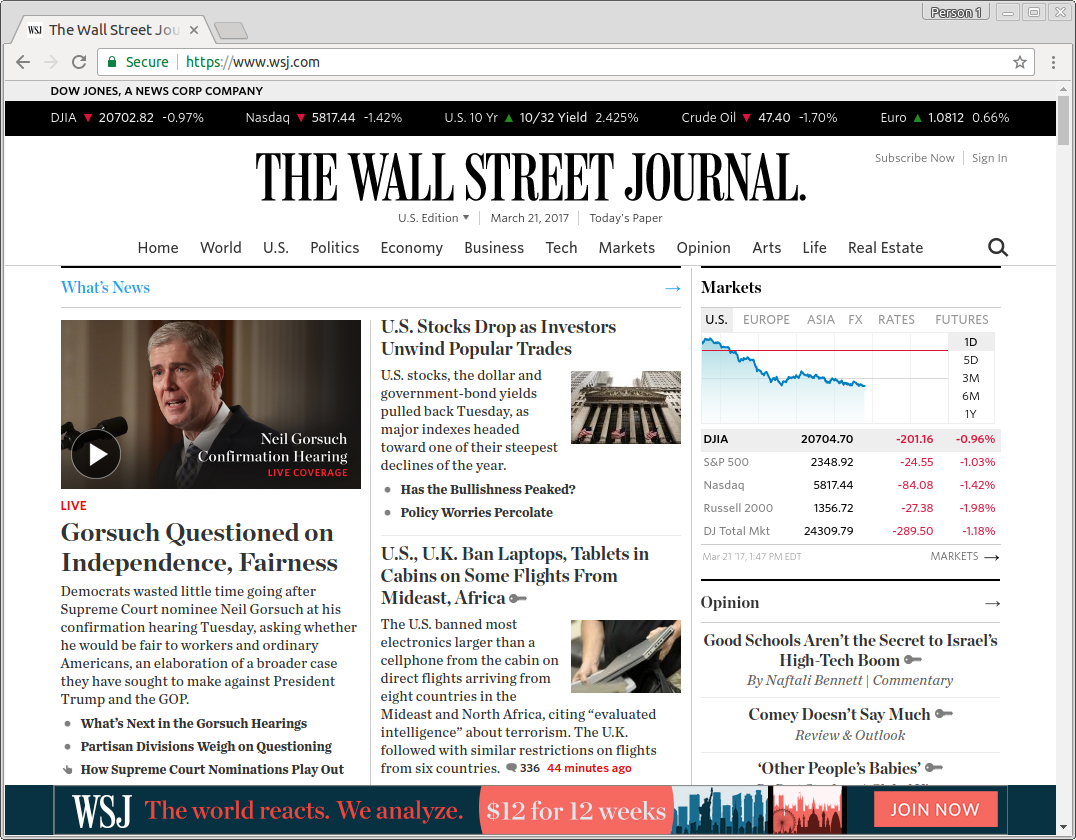Open 'U.S. Stocks Drop' headline
Image resolution: width=1076 pixels, height=840 pixels.
pos(498,338)
